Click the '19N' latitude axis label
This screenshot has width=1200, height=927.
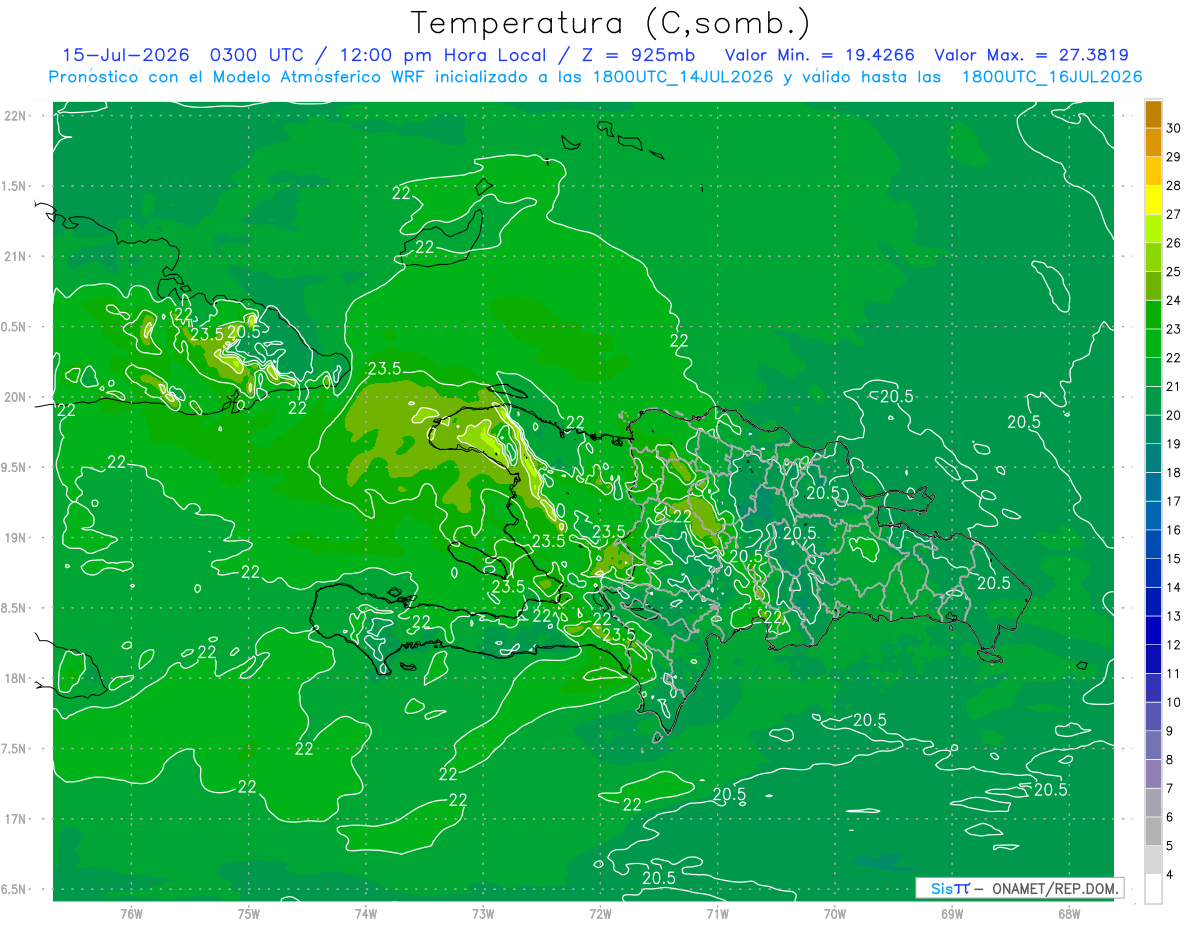17,538
